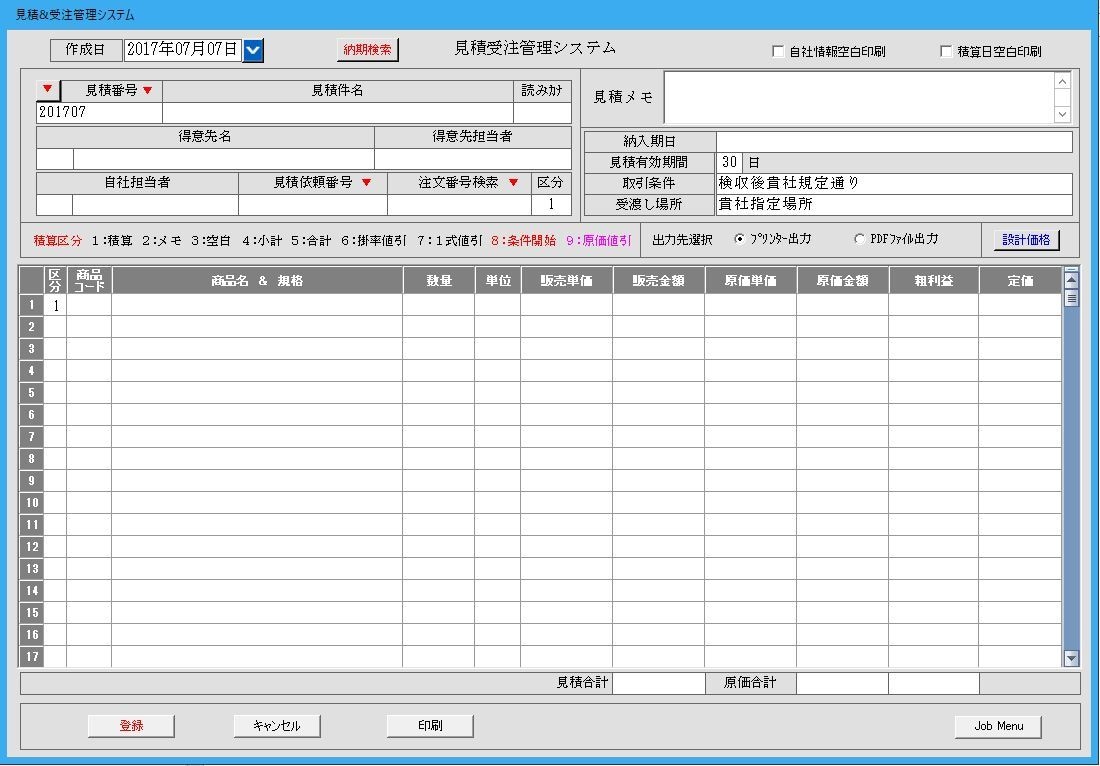Open the 見積依頼番号 red triangle lookup

[366, 182]
